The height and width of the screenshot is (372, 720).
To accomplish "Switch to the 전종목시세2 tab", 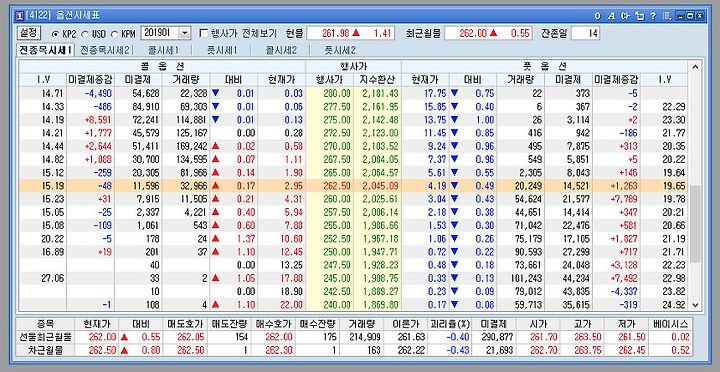I will [x=105, y=50].
